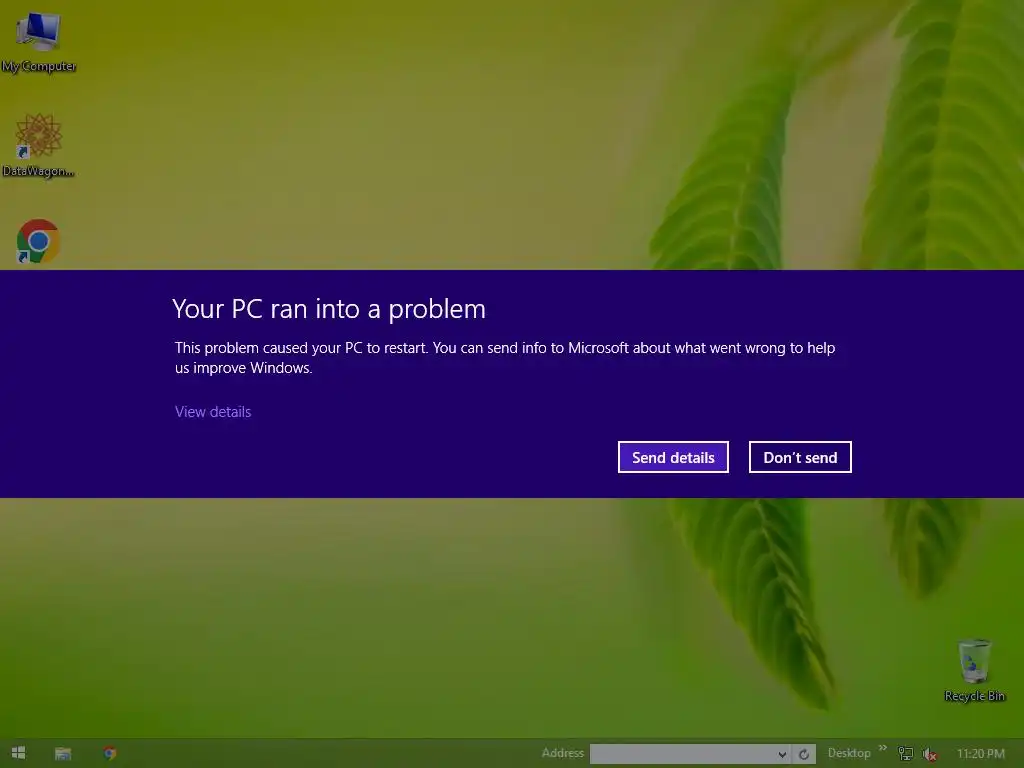Click the Don't send button
The image size is (1024, 768).
pos(800,457)
